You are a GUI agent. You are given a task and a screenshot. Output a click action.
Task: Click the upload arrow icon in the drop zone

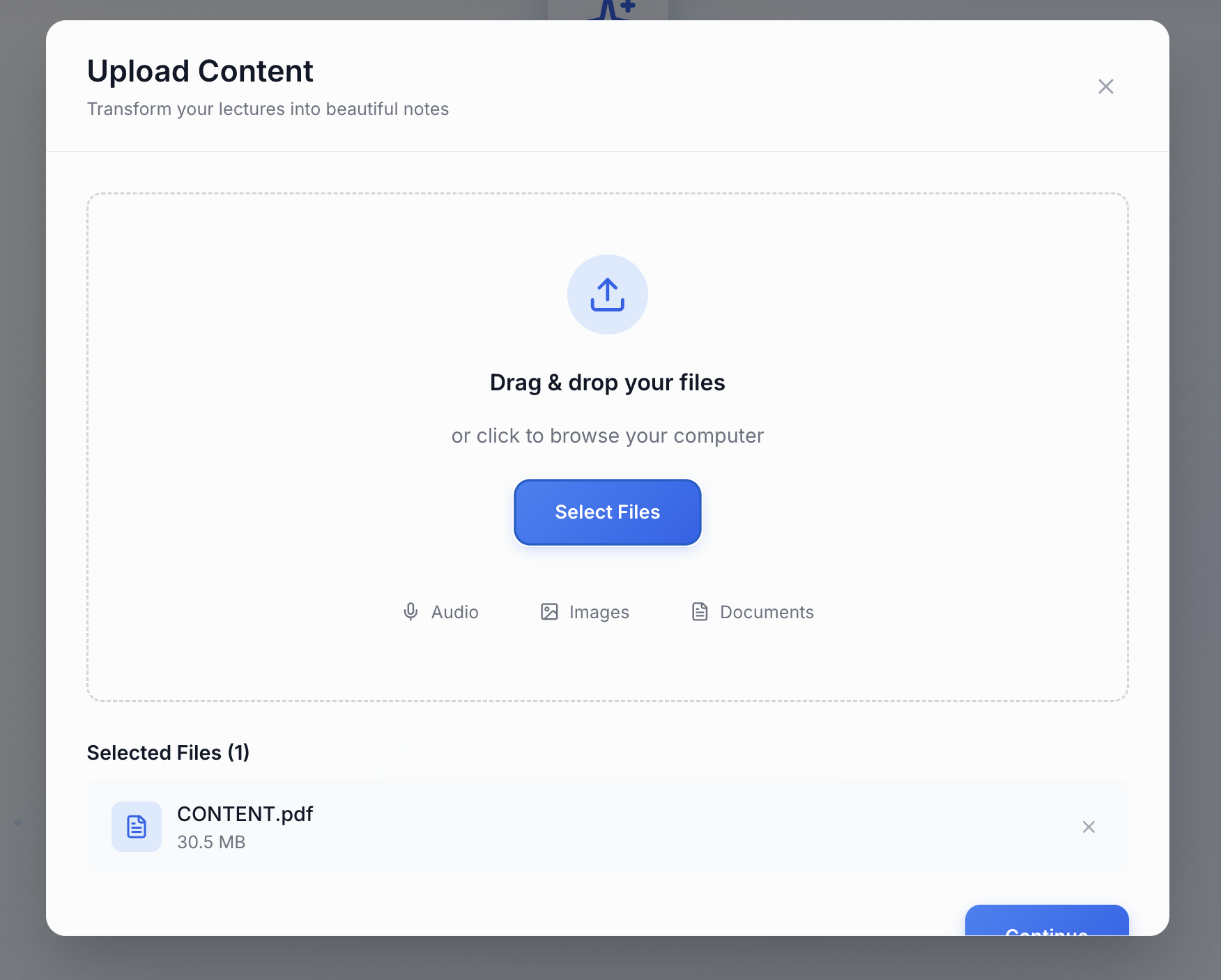click(607, 294)
